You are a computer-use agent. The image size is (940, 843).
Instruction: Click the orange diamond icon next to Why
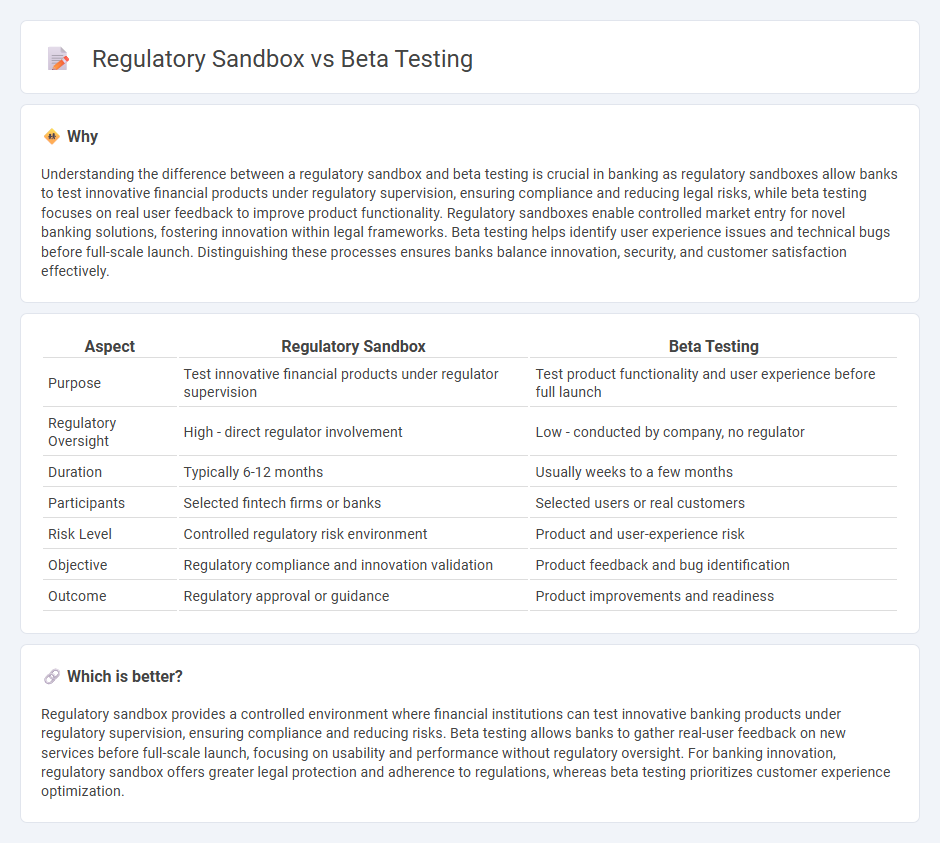pyautogui.click(x=52, y=137)
